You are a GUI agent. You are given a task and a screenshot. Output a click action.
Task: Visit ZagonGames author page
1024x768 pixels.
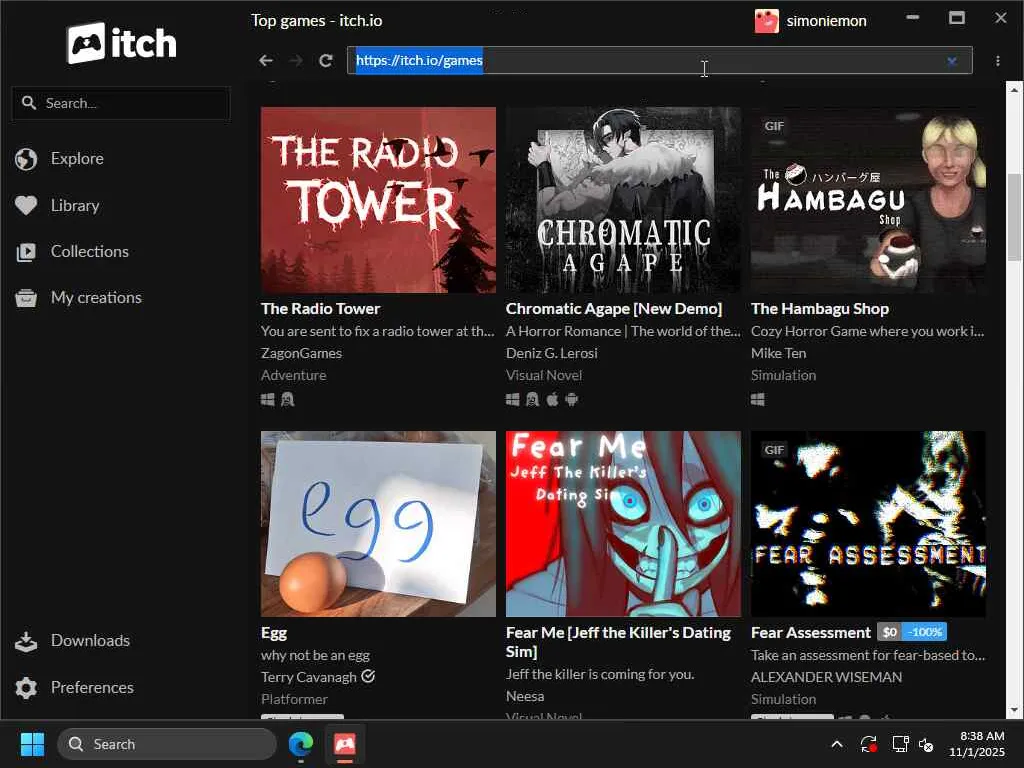(x=301, y=353)
